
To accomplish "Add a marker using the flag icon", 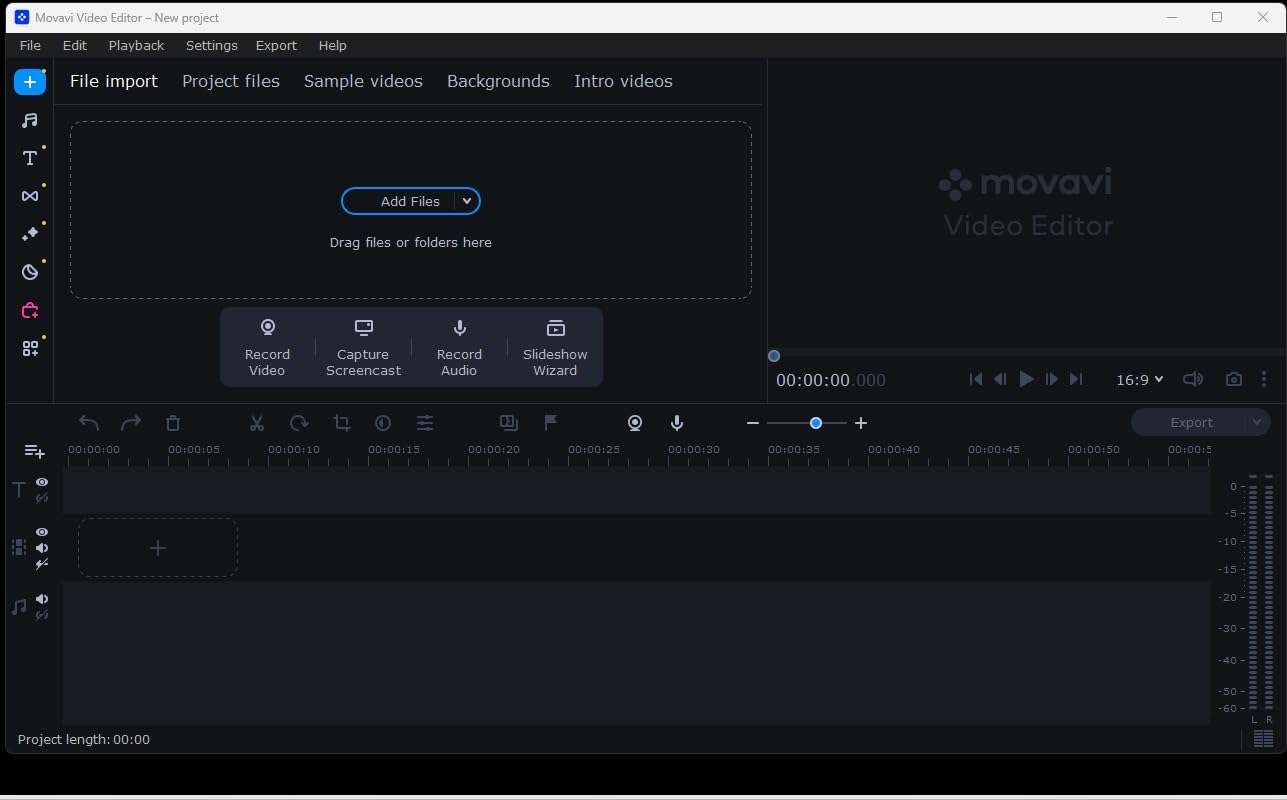I will pos(550,422).
